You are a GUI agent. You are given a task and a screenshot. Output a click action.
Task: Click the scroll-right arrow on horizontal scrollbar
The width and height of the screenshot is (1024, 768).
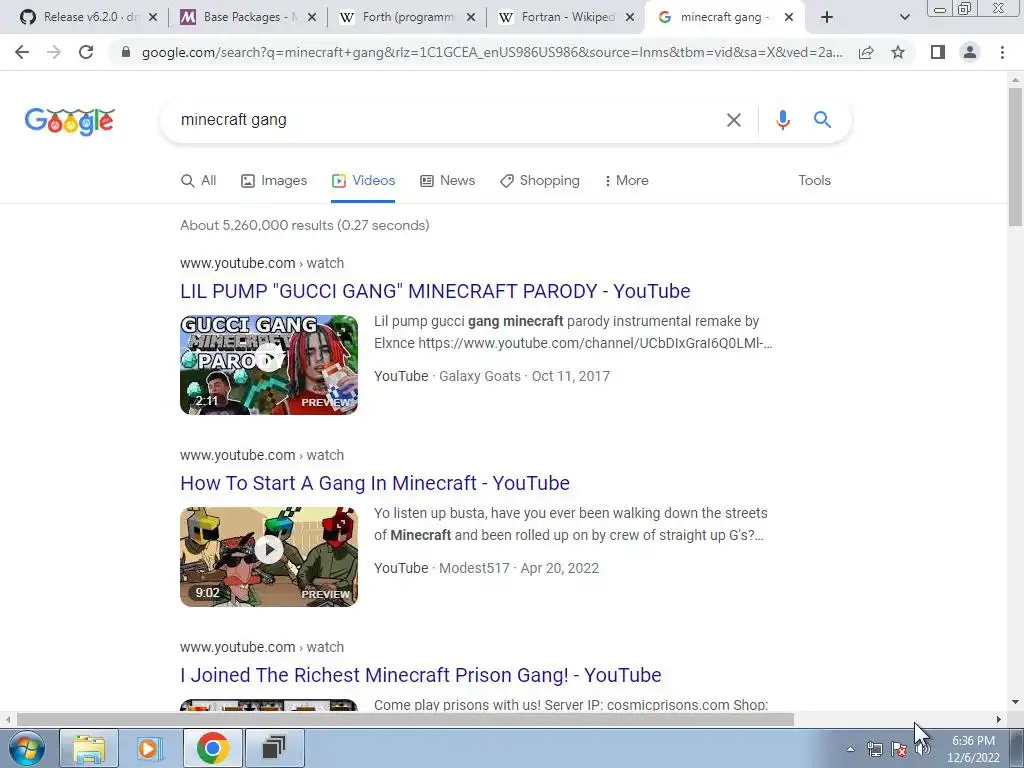pyautogui.click(x=999, y=720)
